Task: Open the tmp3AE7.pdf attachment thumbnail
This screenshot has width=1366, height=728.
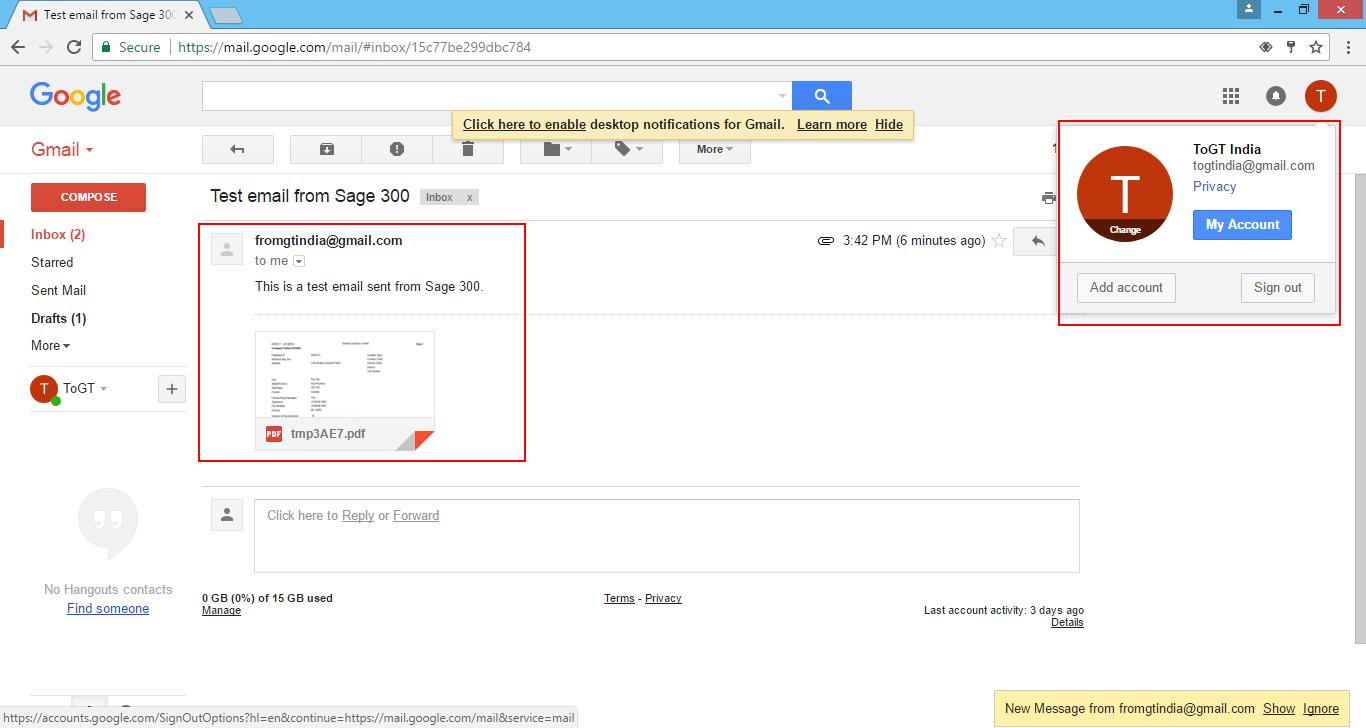Action: [x=345, y=390]
